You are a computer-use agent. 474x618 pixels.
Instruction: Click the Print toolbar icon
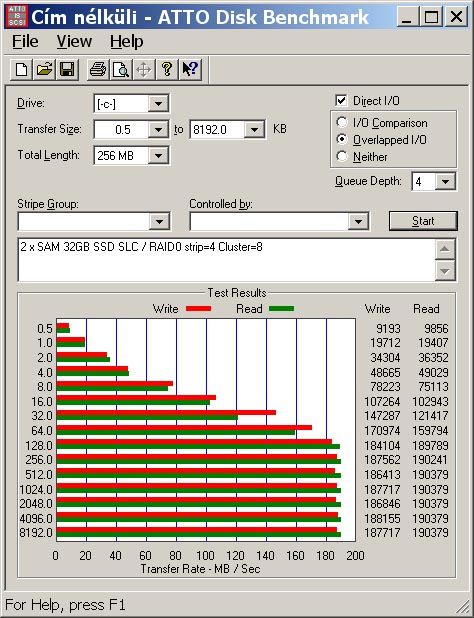pyautogui.click(x=98, y=70)
